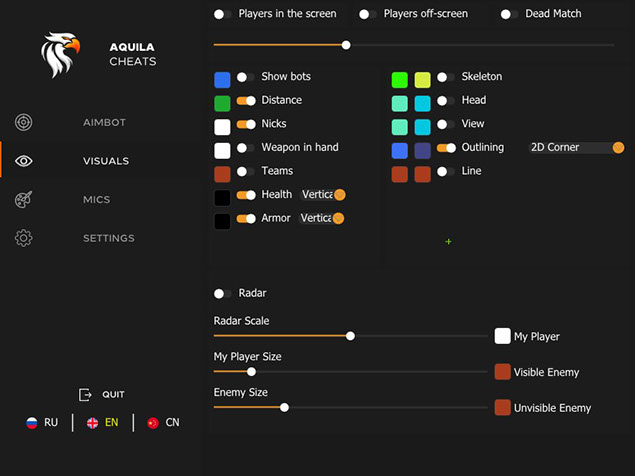Click the Visible Enemy color swatch
Viewport: 635px width, 476px height.
click(502, 372)
